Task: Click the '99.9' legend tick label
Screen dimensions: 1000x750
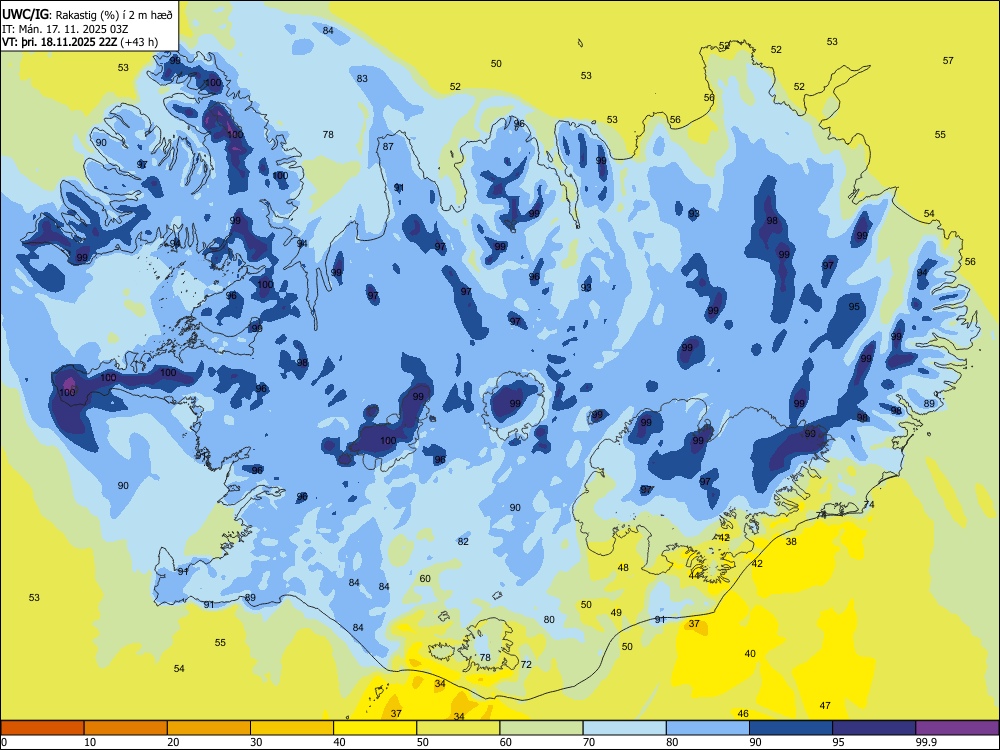Action: click(925, 742)
